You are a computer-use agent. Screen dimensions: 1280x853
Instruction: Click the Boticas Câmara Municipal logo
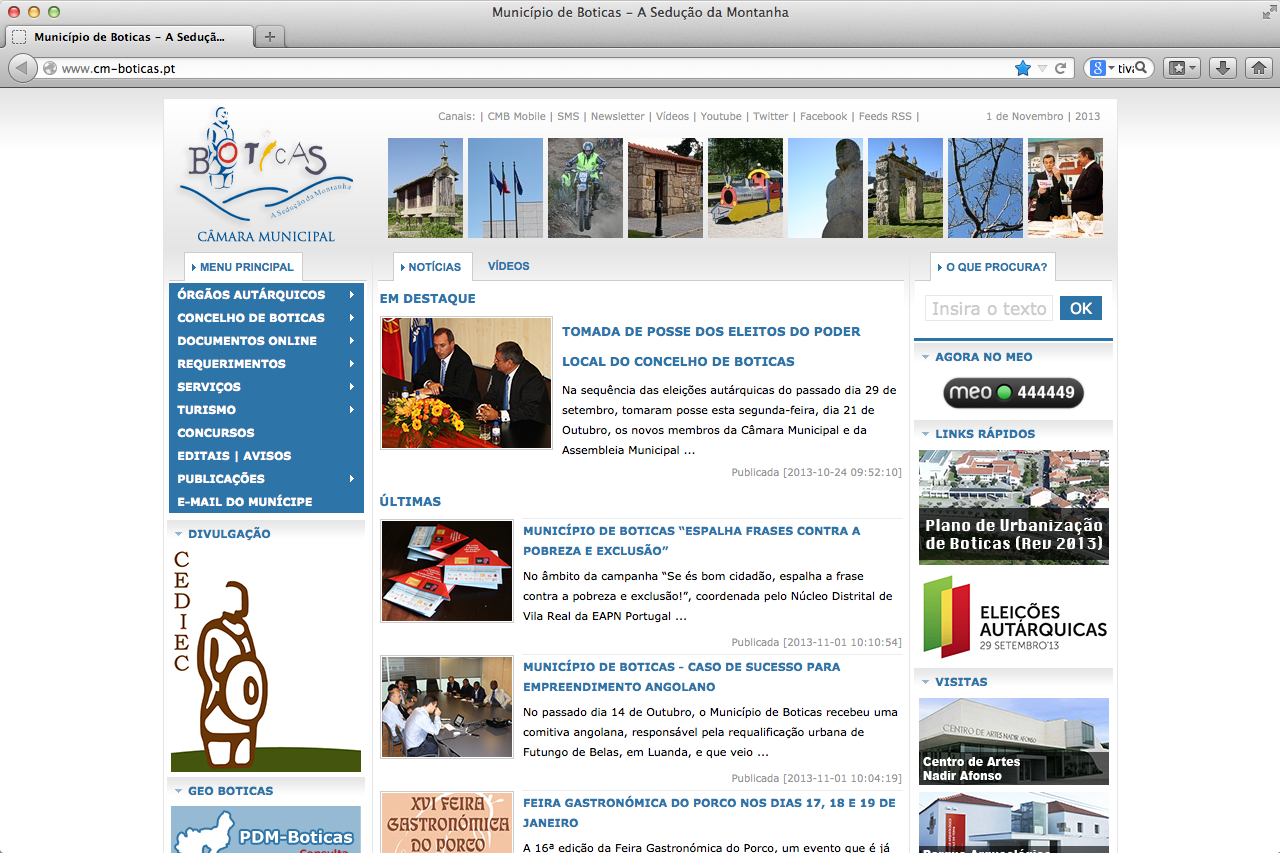click(x=267, y=175)
